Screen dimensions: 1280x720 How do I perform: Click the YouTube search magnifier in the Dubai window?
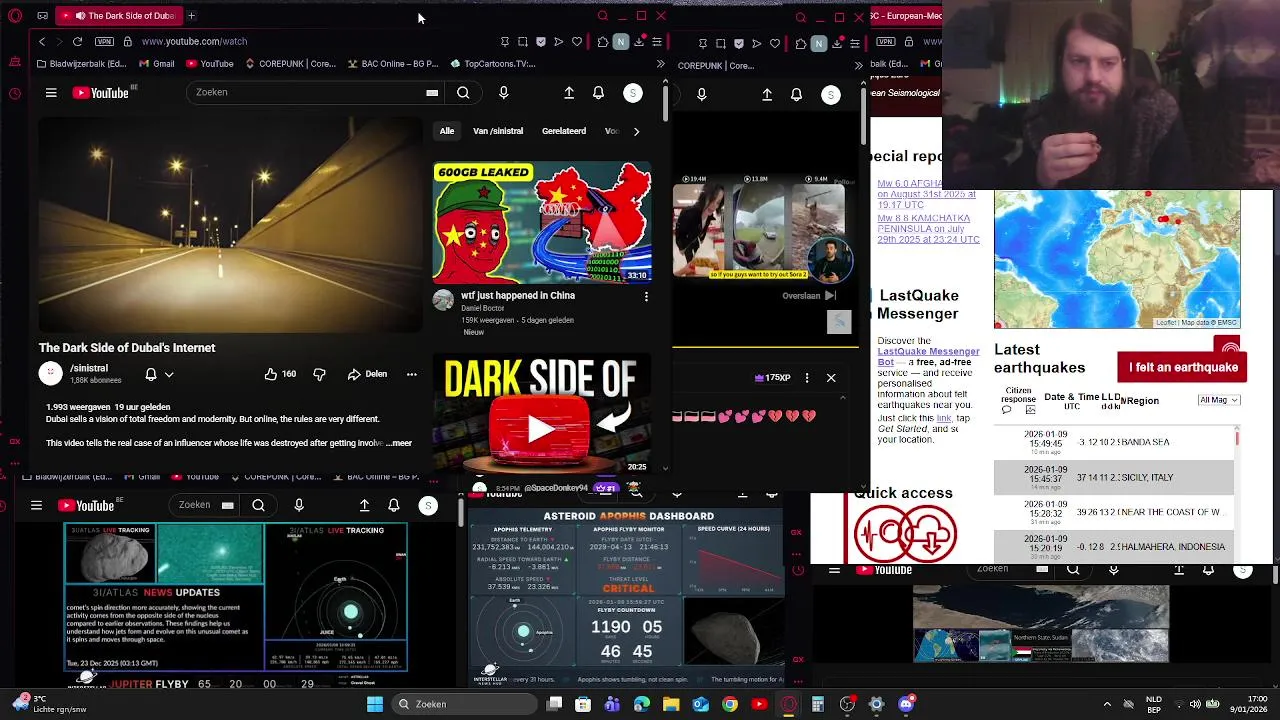coord(463,92)
